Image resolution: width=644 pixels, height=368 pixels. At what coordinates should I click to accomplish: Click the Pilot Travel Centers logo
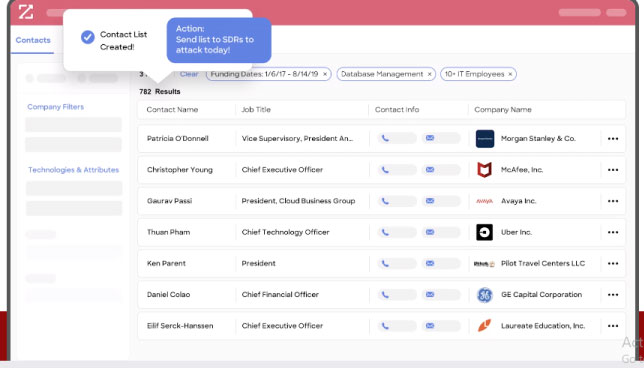485,264
